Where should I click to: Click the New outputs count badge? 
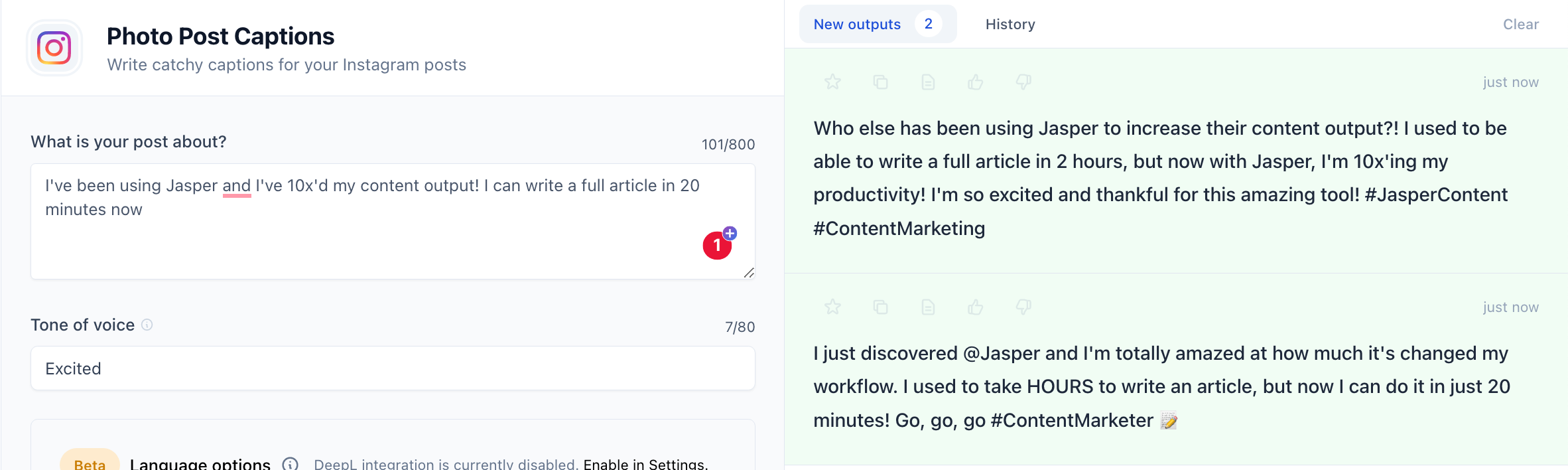pyautogui.click(x=929, y=24)
